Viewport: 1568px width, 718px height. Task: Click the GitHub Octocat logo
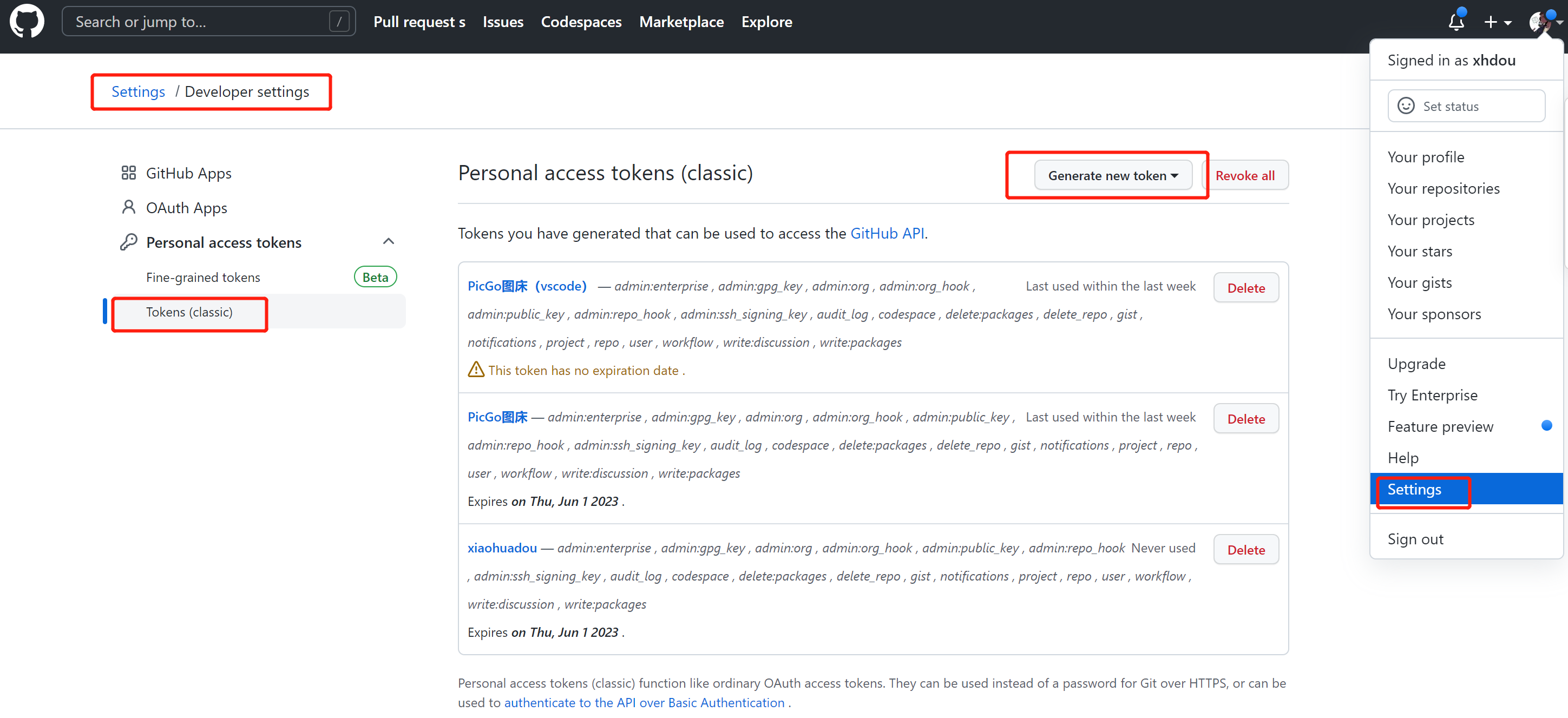27,22
